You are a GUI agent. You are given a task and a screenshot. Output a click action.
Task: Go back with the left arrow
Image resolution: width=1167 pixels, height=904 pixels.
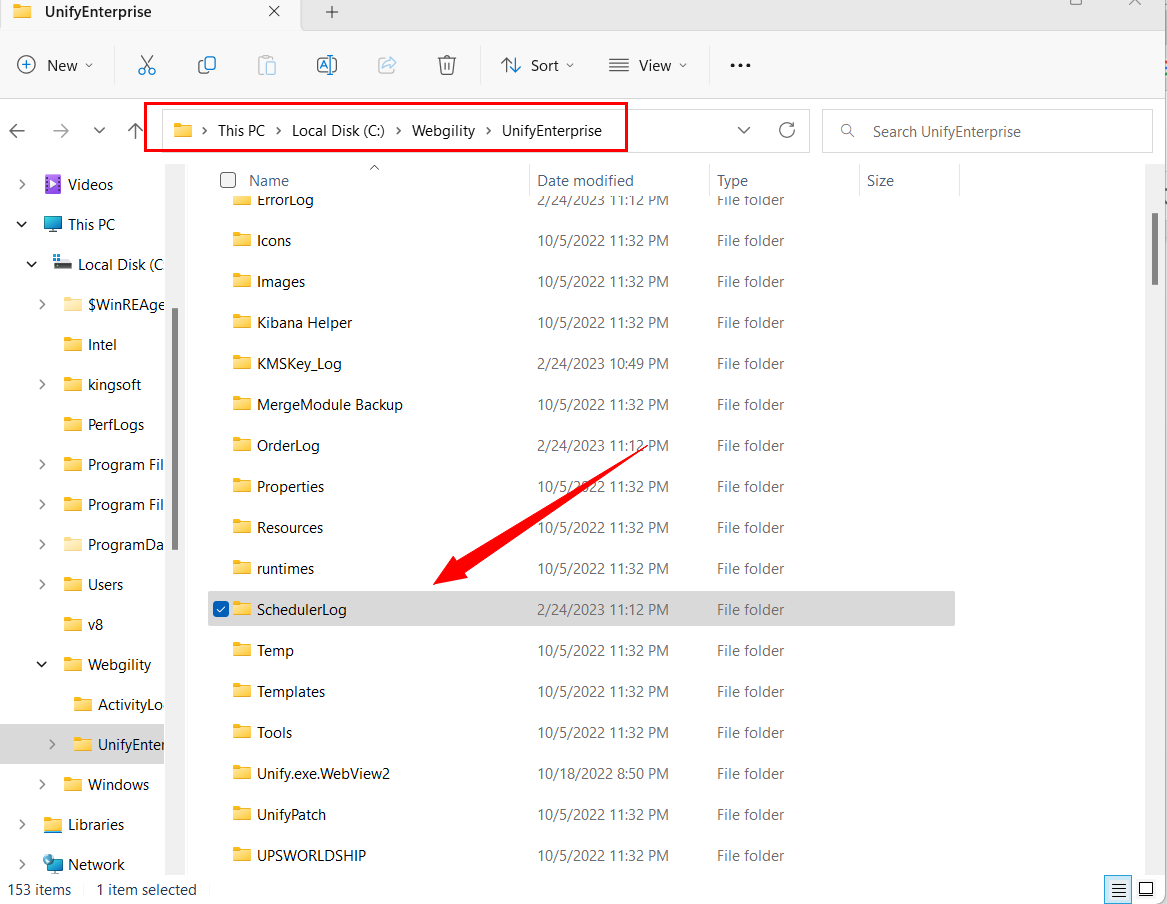17,131
